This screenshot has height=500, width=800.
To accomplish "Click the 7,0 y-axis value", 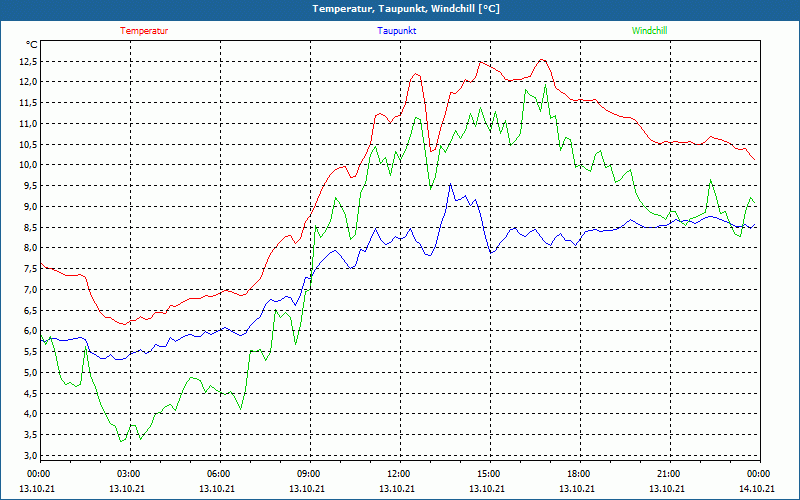I will point(31,289).
